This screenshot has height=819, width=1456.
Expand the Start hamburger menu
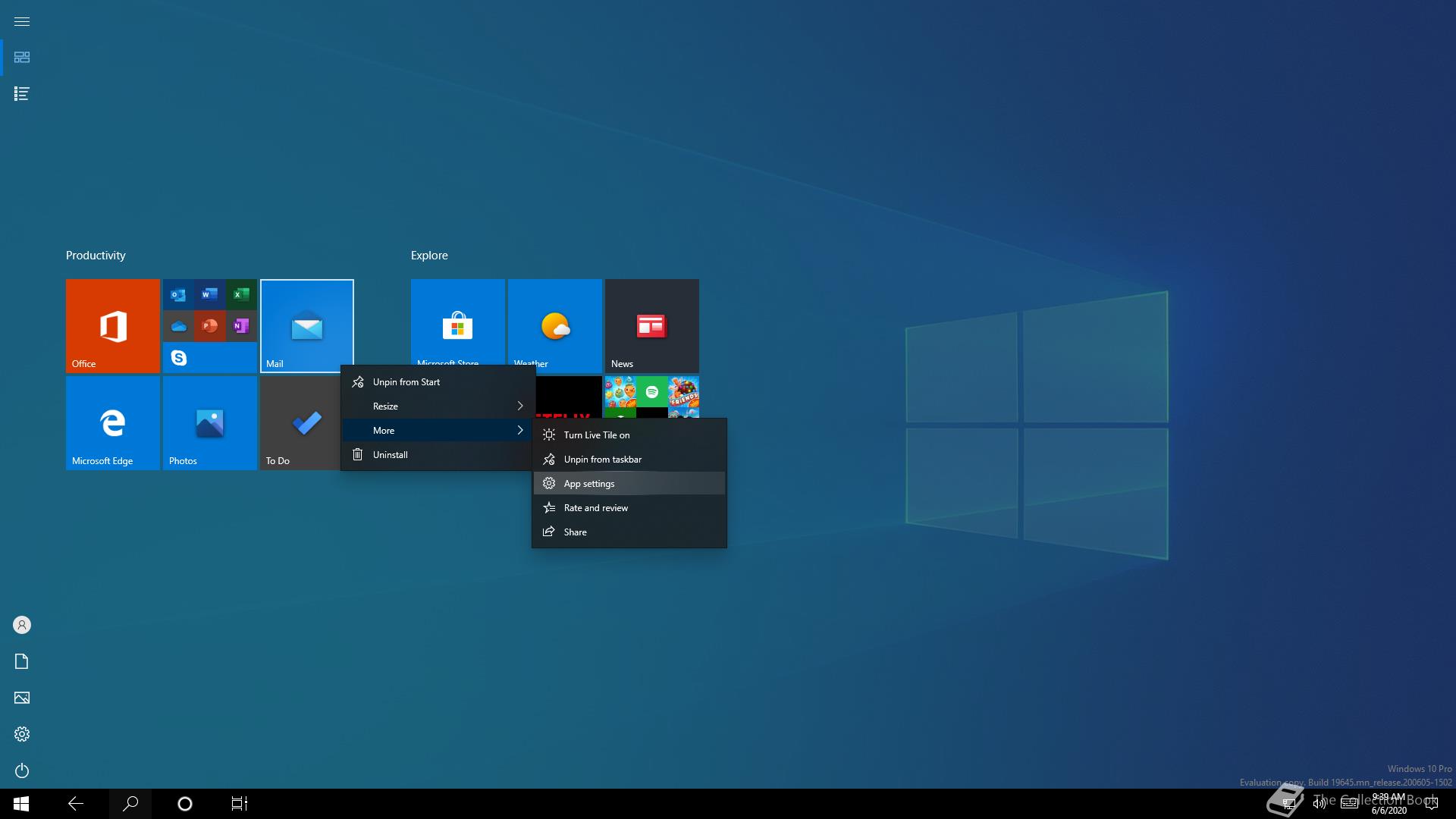tap(22, 21)
